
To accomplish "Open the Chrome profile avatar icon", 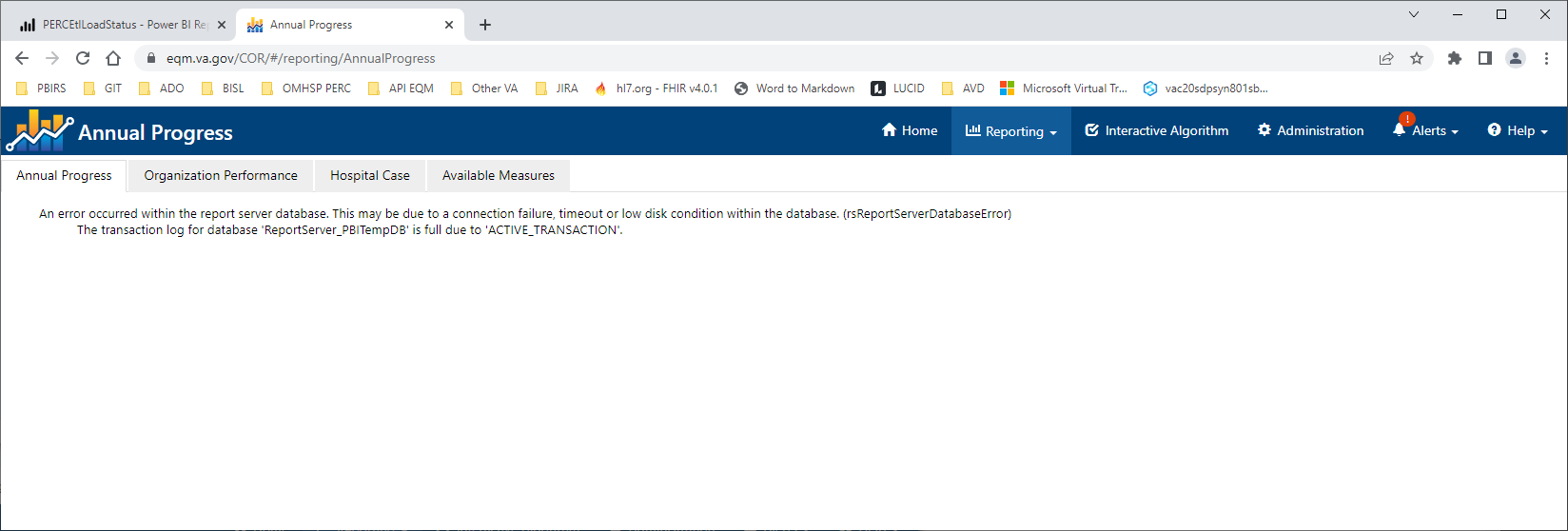I will click(1516, 58).
